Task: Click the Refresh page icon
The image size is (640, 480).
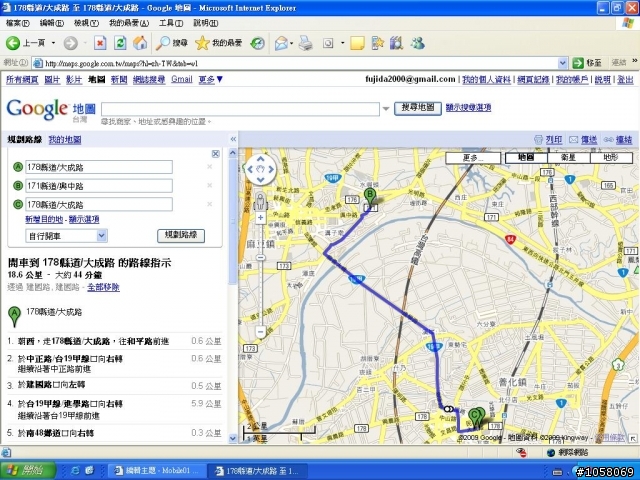Action: click(x=120, y=43)
